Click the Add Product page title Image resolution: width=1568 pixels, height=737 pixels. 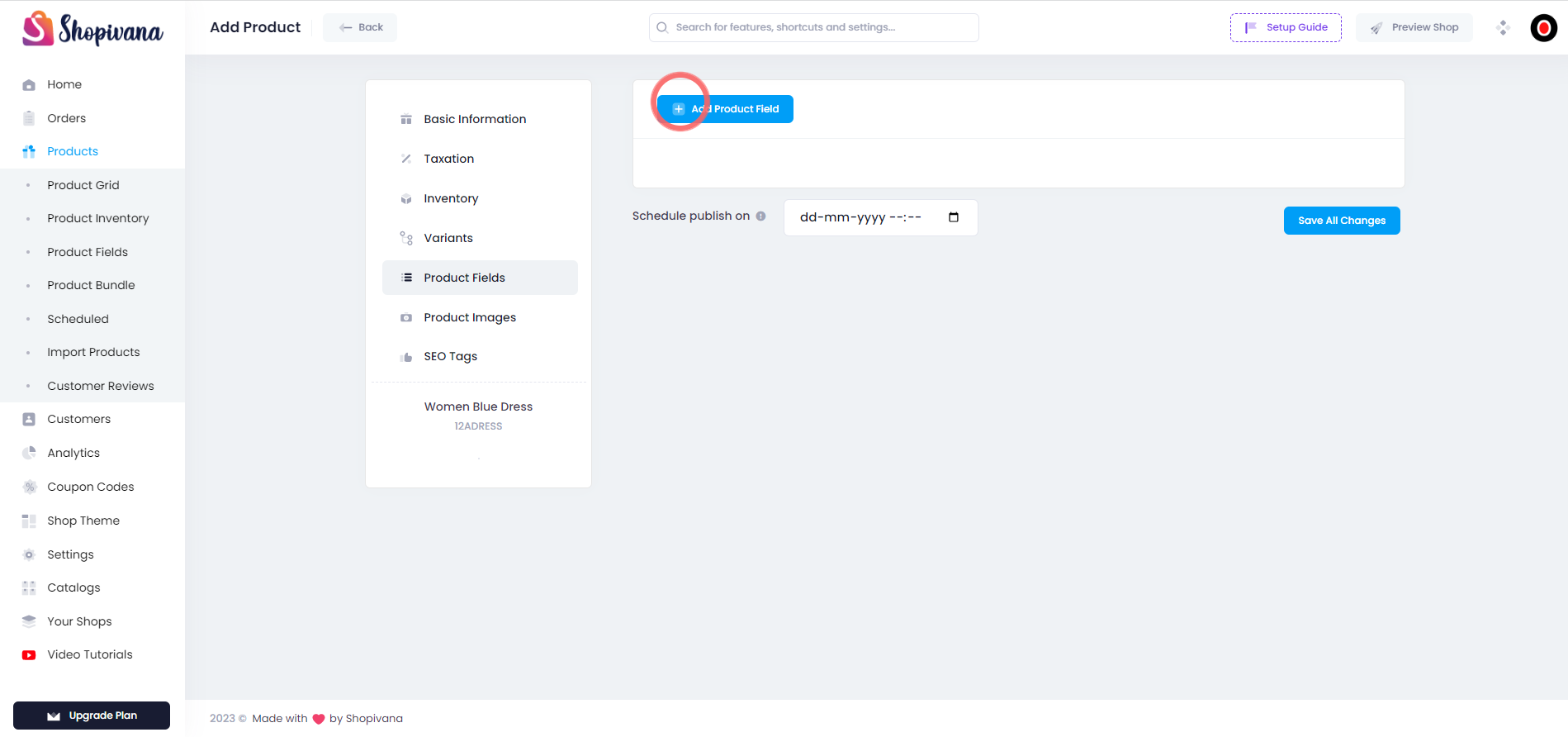255,27
